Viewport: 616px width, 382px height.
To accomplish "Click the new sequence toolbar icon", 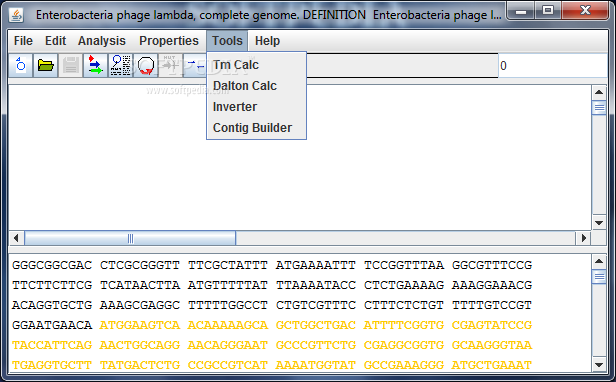I will (20, 65).
